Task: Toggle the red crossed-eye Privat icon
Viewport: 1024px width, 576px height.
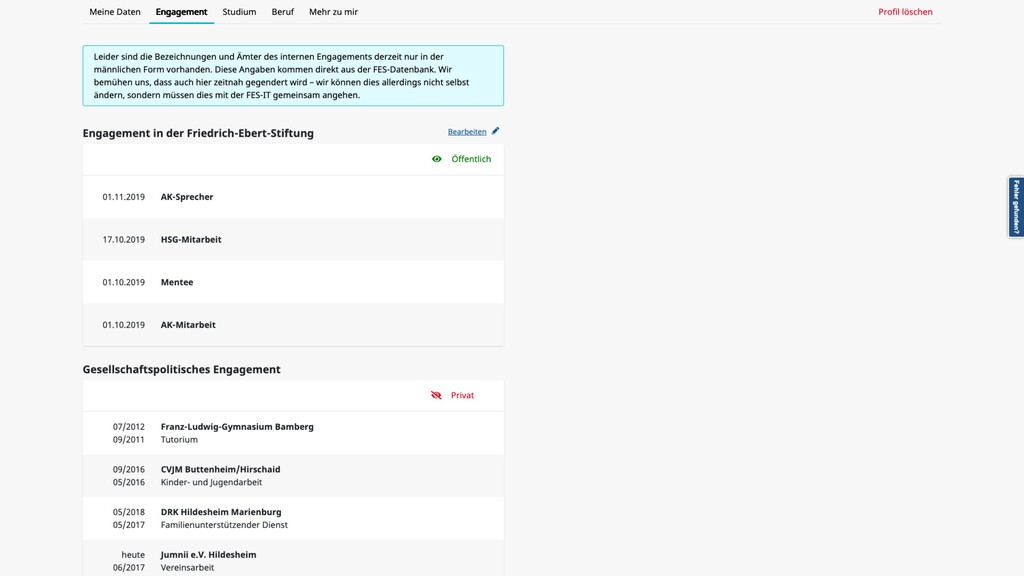Action: [x=436, y=395]
